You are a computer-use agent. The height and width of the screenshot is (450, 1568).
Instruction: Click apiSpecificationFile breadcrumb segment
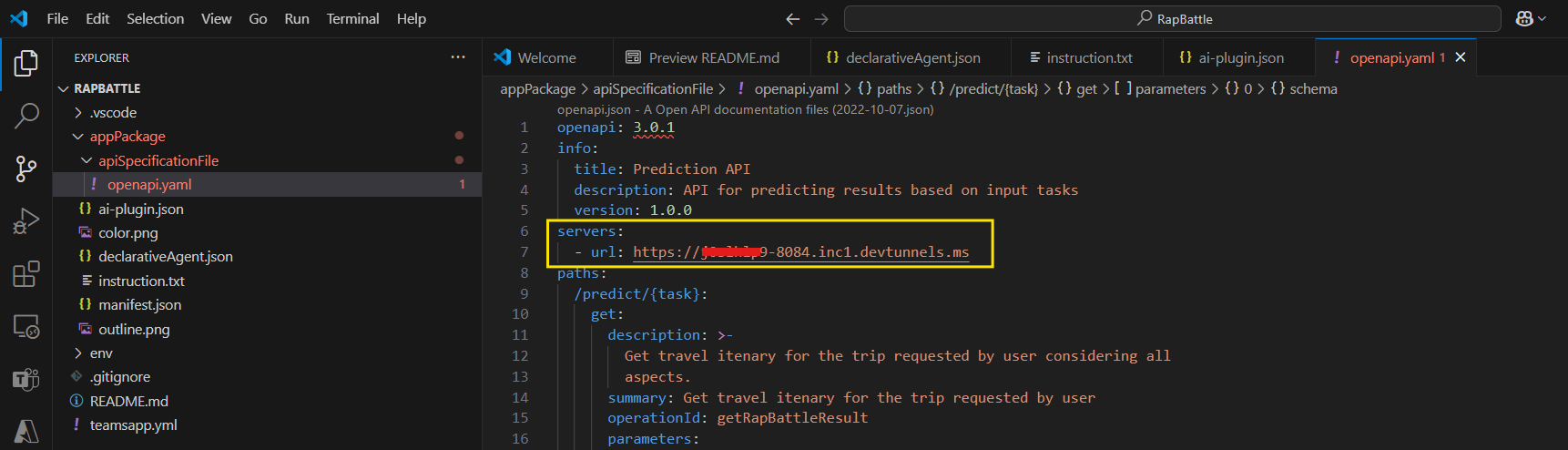[653, 89]
